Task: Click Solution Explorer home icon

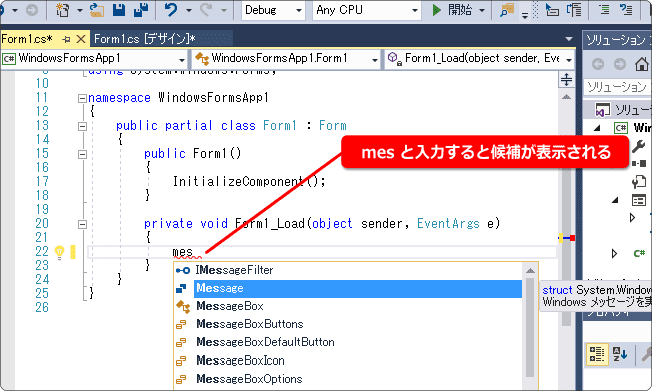Action: click(642, 64)
